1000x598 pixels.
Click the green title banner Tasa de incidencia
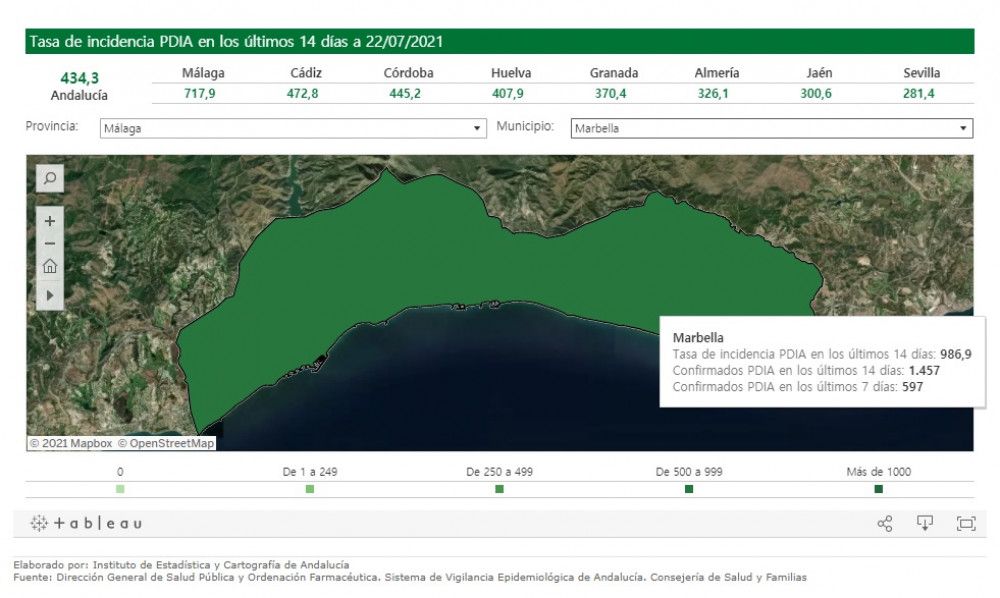[x=499, y=41]
